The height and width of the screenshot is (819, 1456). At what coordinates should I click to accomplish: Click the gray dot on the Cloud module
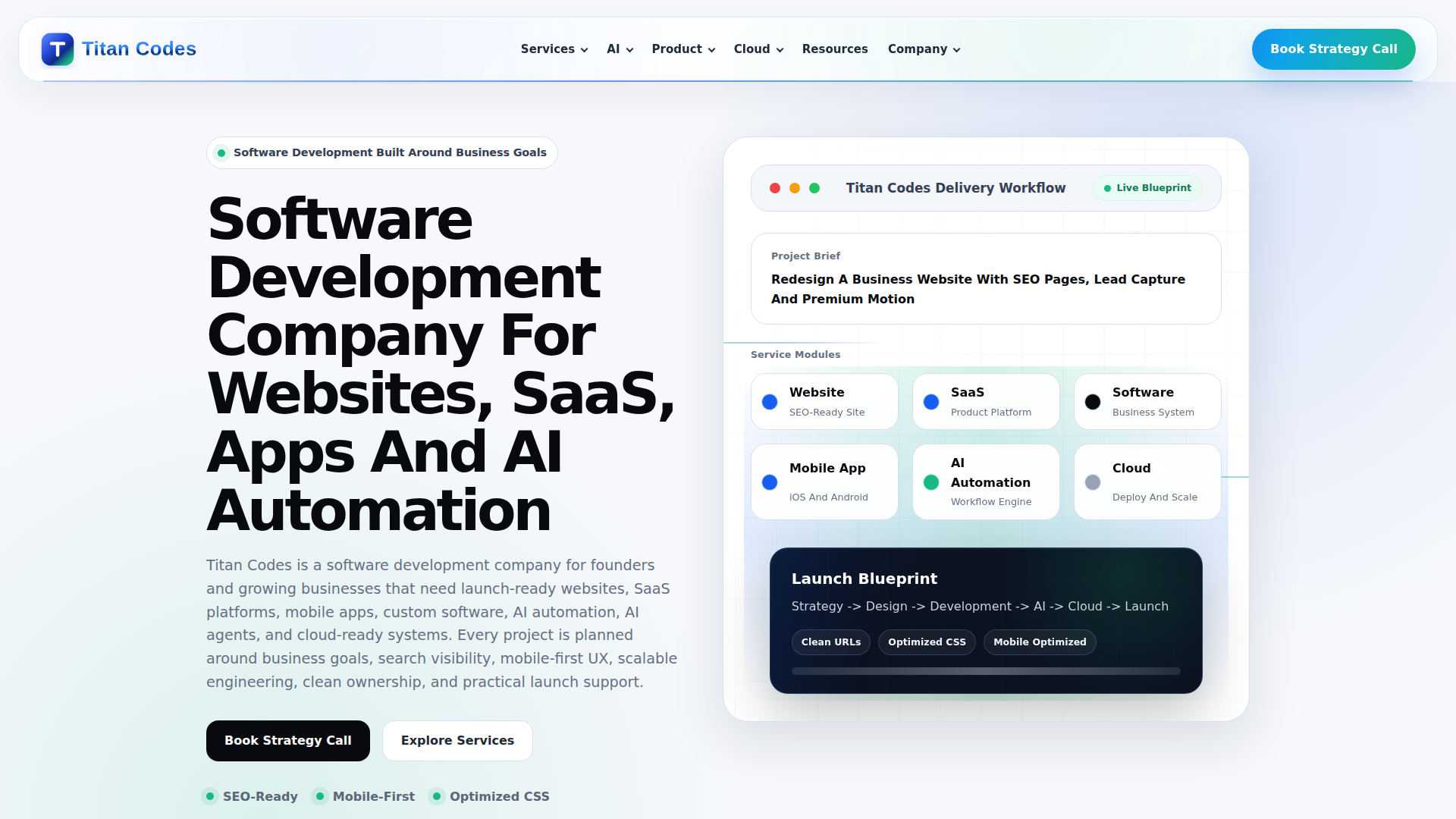click(x=1093, y=482)
